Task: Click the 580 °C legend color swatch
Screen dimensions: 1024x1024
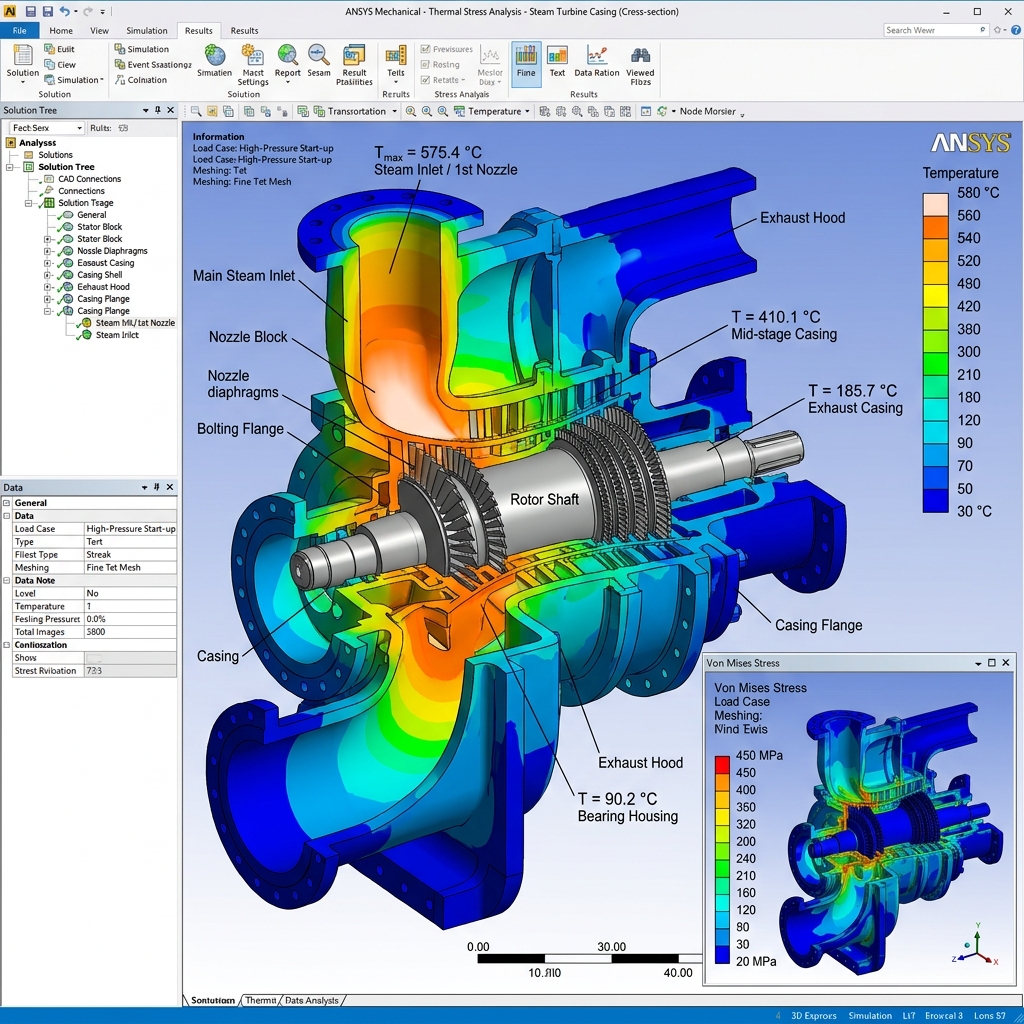Action: 935,204
